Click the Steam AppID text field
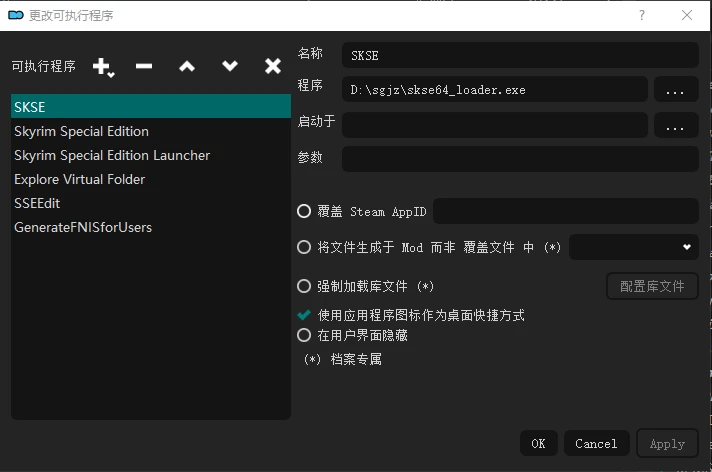Image resolution: width=712 pixels, height=472 pixels. pos(565,211)
